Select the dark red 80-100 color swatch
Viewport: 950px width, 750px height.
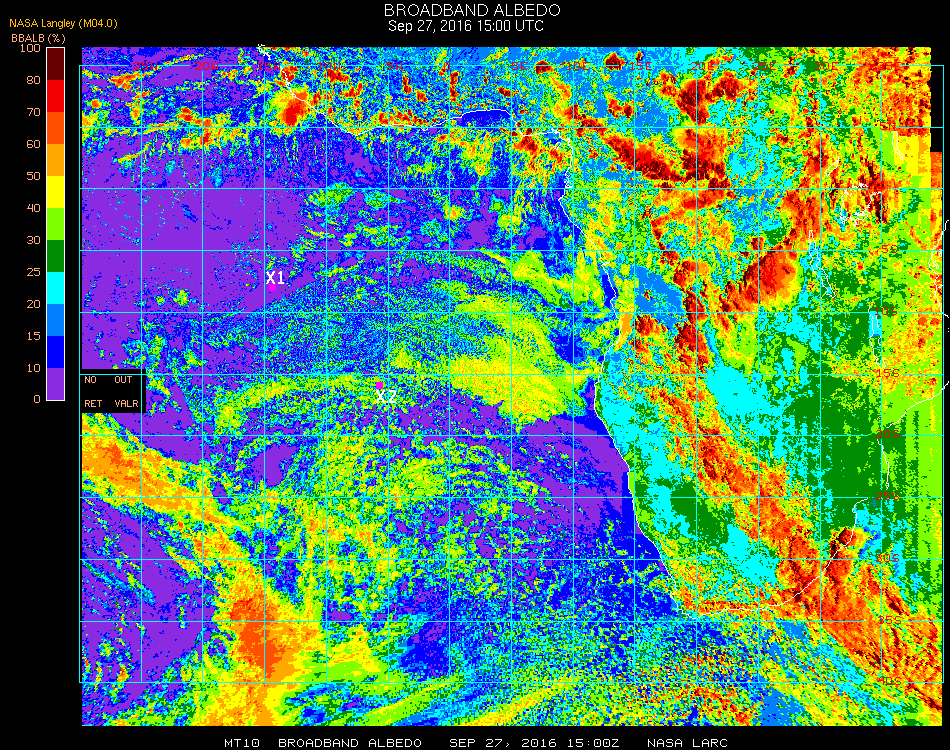click(56, 64)
